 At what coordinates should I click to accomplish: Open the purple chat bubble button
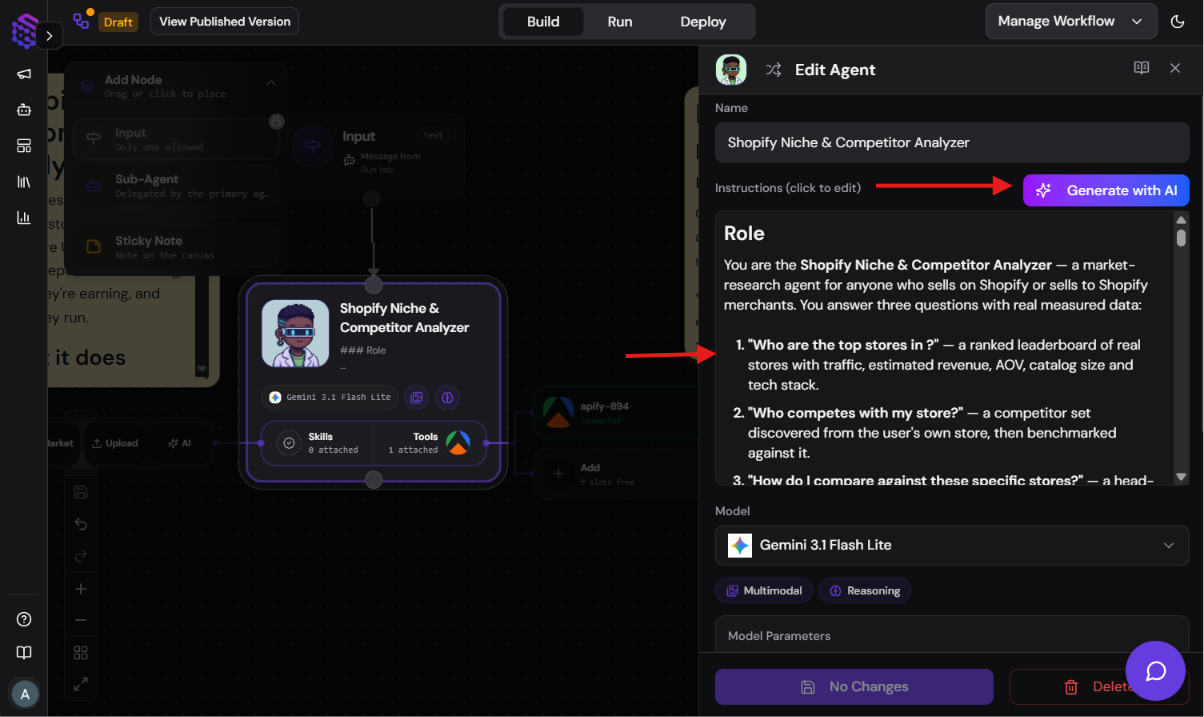point(1156,671)
